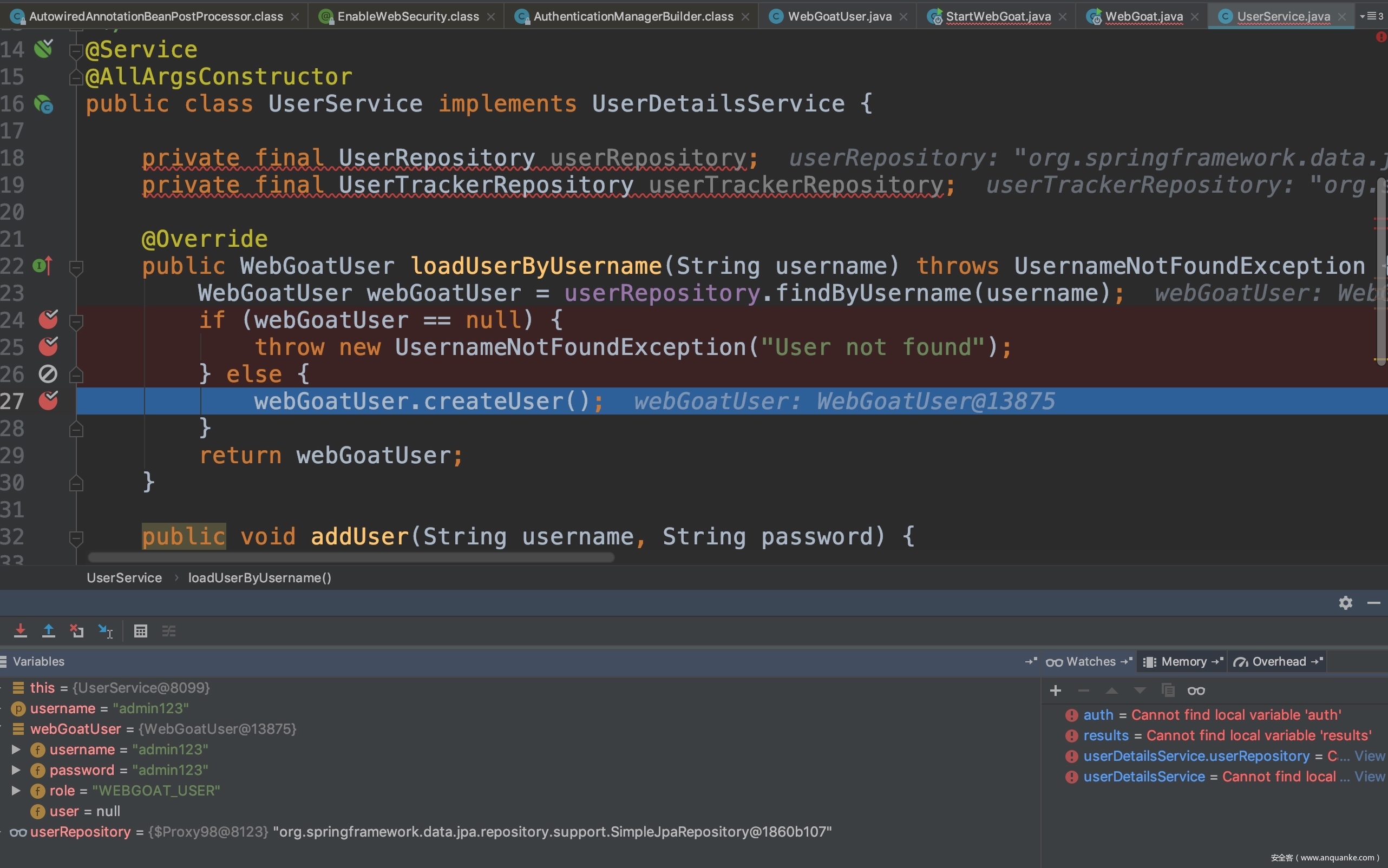The height and width of the screenshot is (868, 1388).
Task: Move the watch down with the down arrow
Action: click(x=1140, y=690)
